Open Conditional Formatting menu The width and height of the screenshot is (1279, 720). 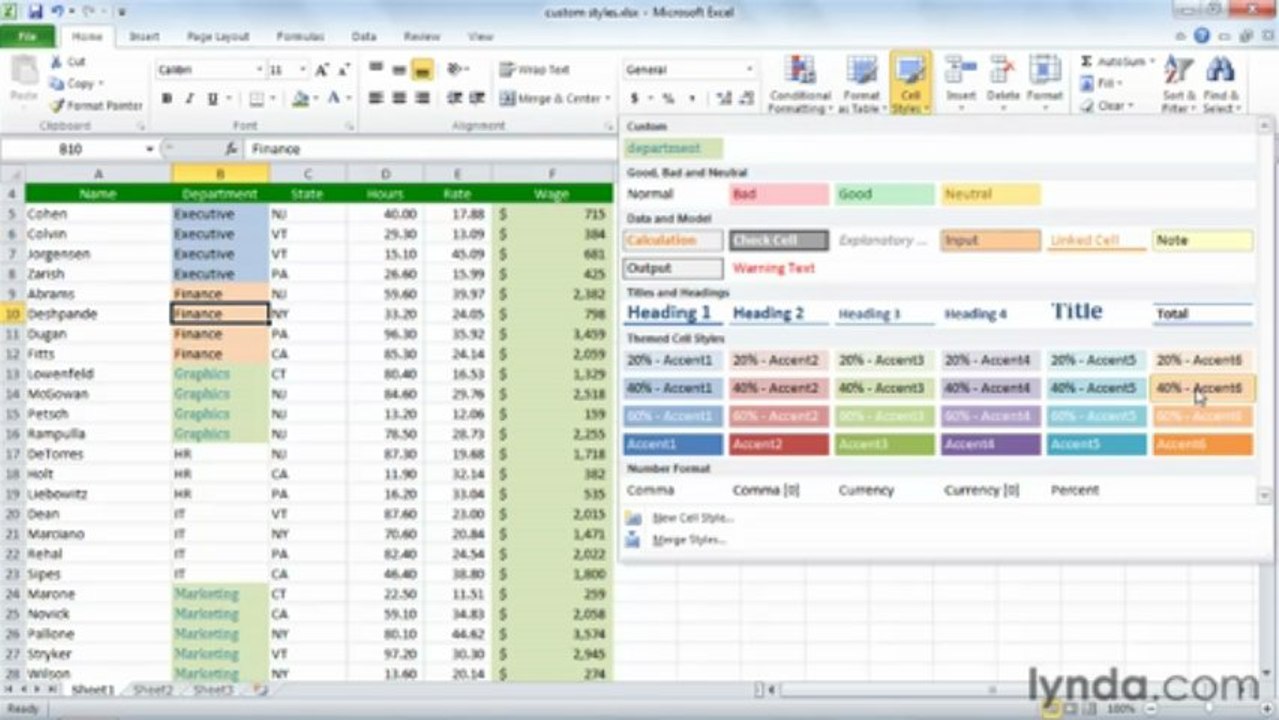800,84
